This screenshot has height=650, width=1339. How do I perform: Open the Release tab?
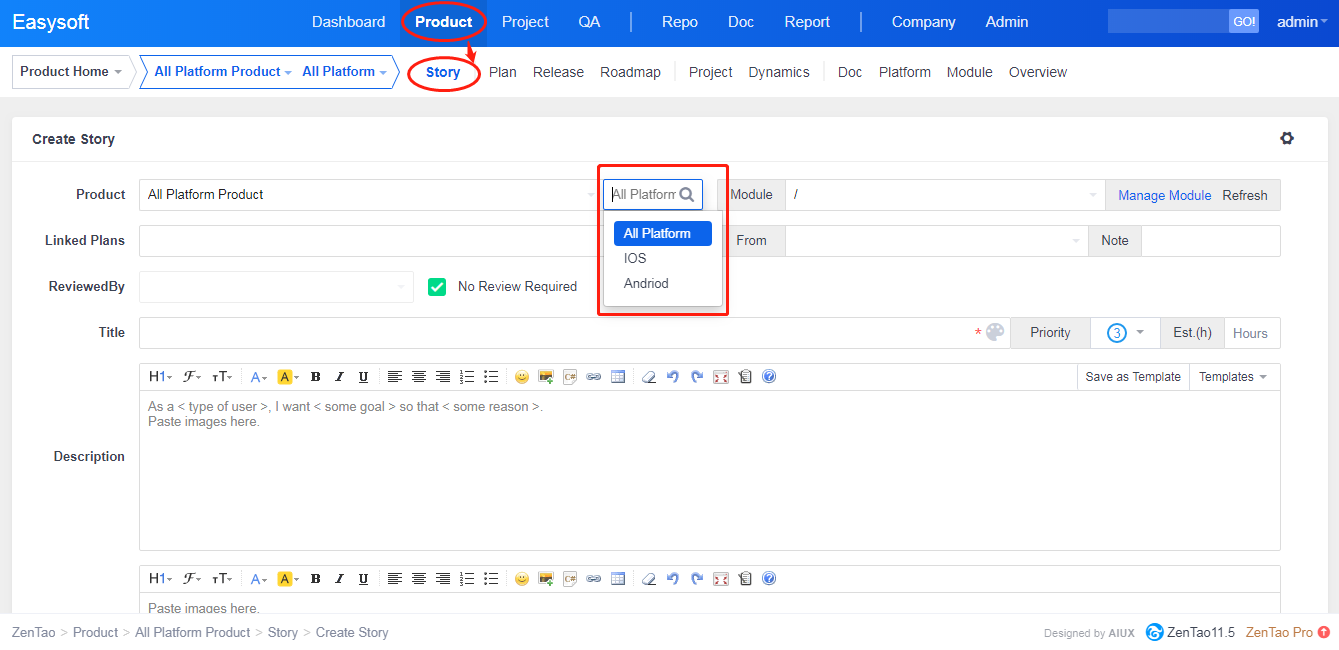click(558, 72)
